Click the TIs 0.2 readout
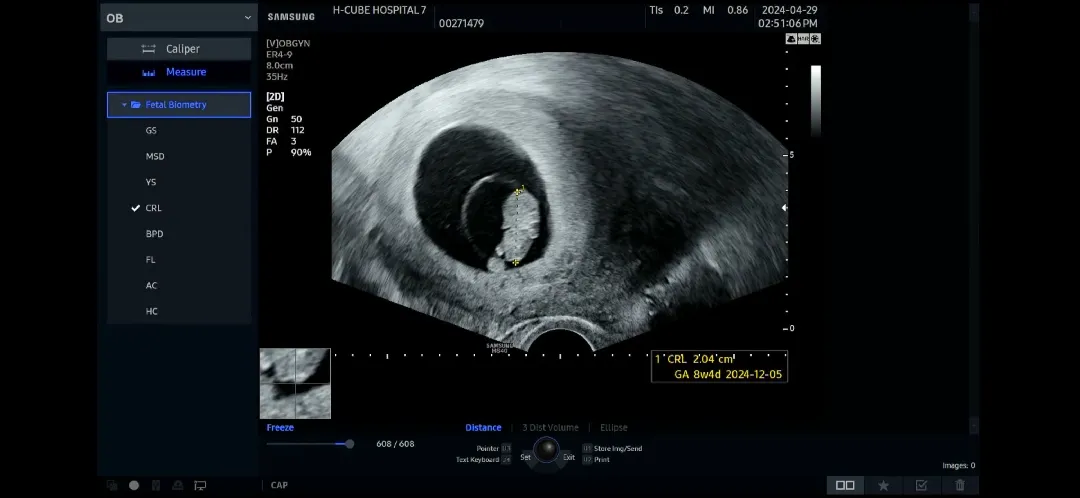Image resolution: width=1080 pixels, height=498 pixels. 669,10
